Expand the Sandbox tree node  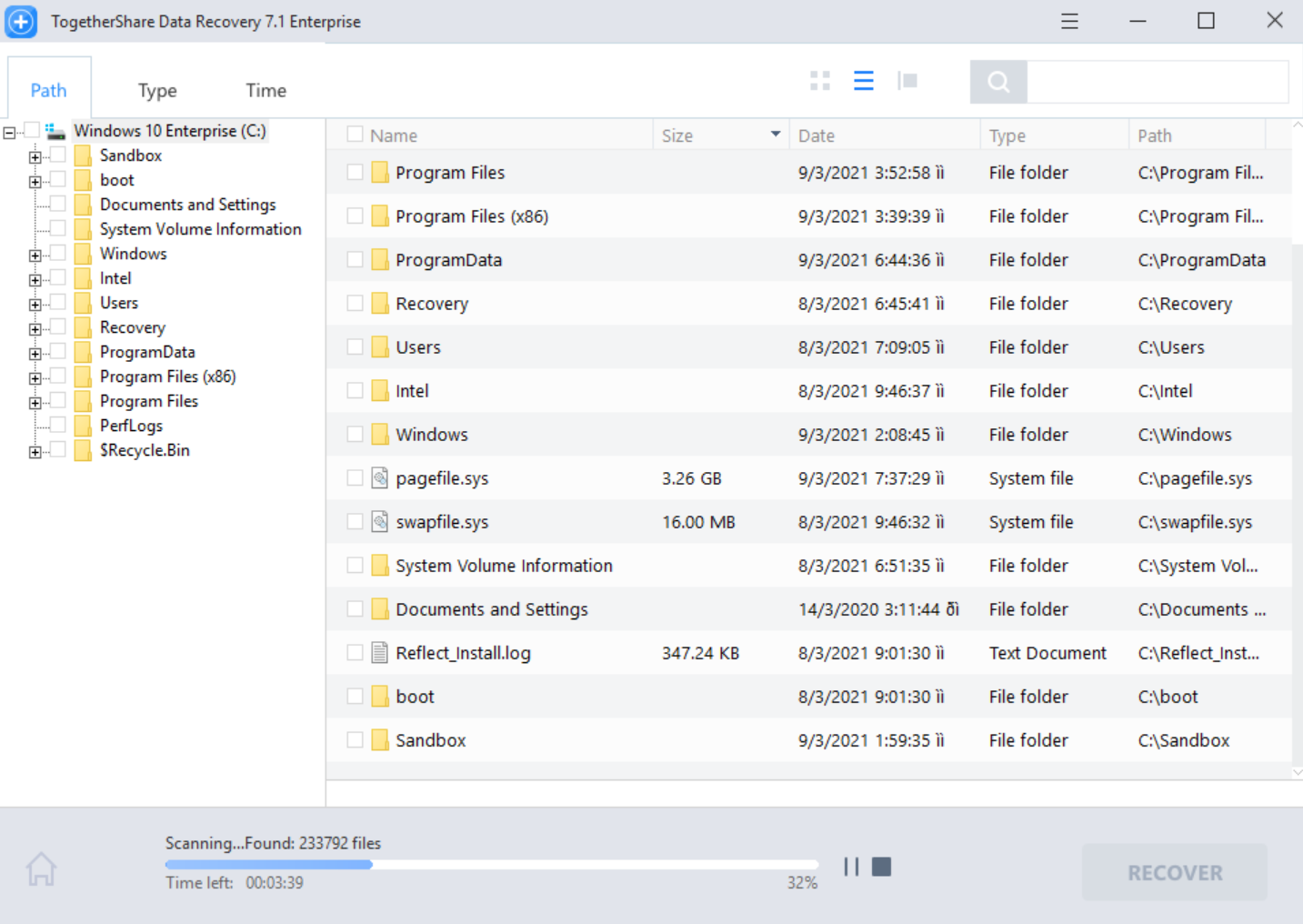[x=35, y=157]
